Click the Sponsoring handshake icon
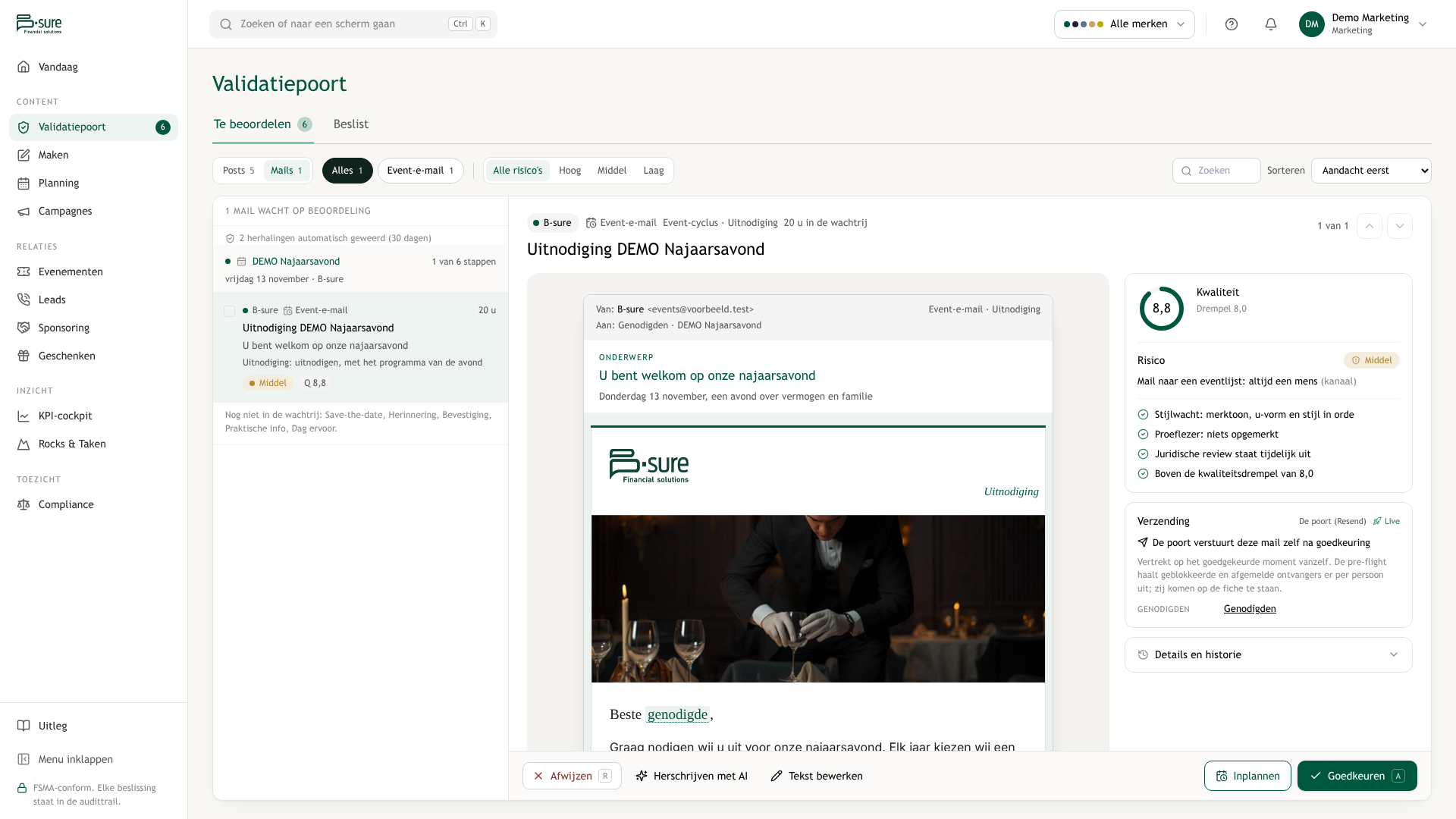Image resolution: width=1456 pixels, height=819 pixels. [x=24, y=328]
